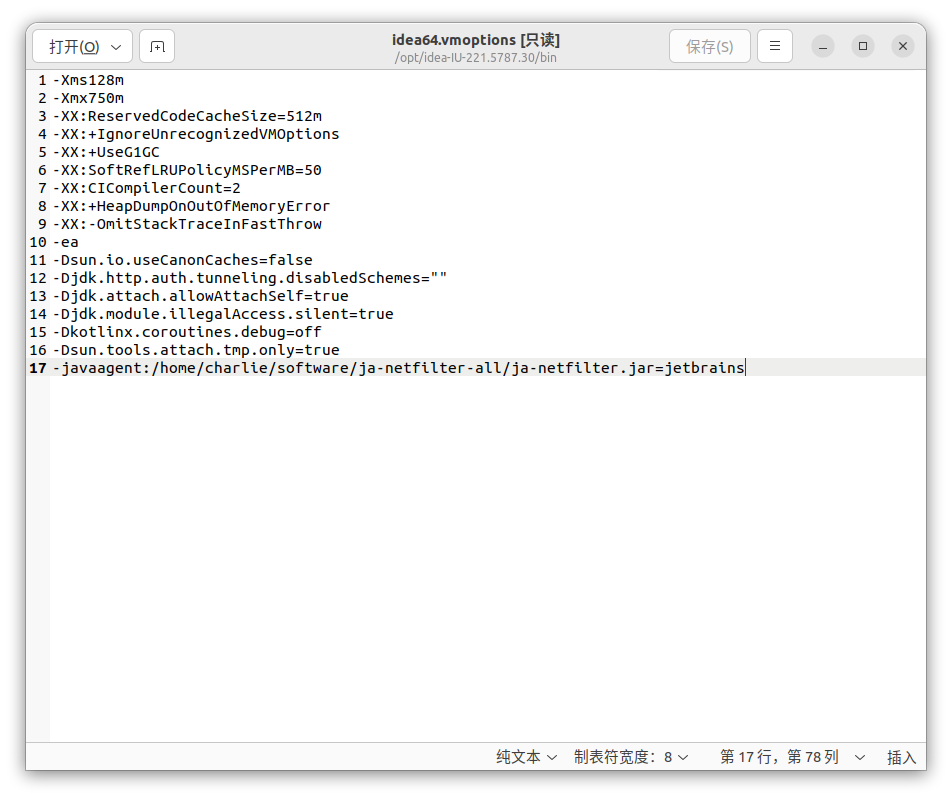Click on the -javaagent line text
The width and height of the screenshot is (952, 799).
click(x=398, y=368)
